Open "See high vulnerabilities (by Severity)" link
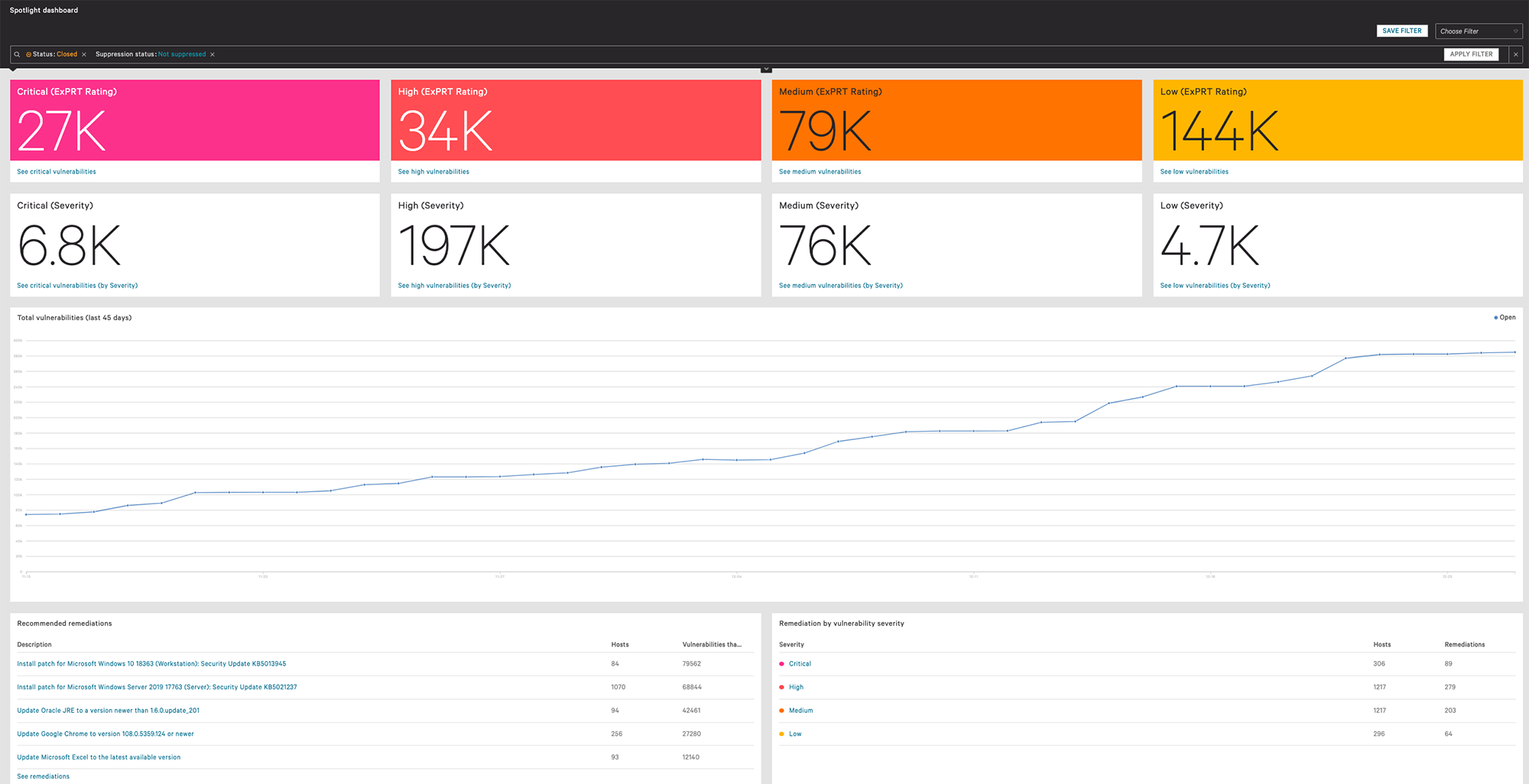Screen dimensions: 1529x784 [454, 285]
